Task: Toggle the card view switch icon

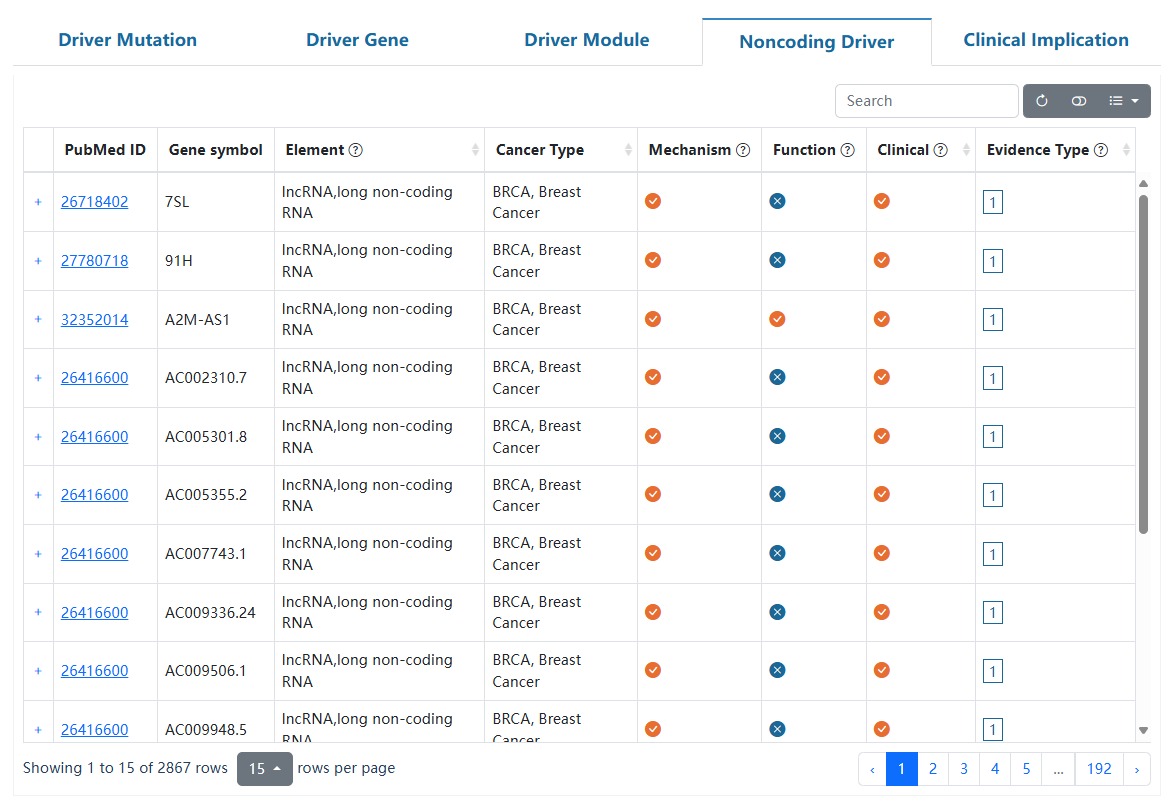Action: coord(1079,101)
